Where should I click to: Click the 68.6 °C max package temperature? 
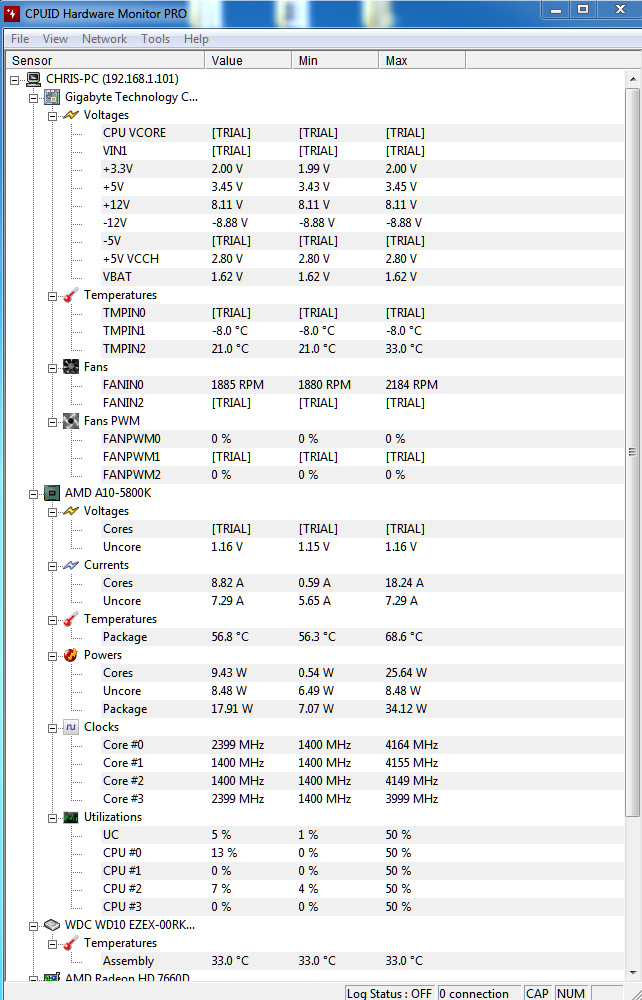(x=404, y=636)
